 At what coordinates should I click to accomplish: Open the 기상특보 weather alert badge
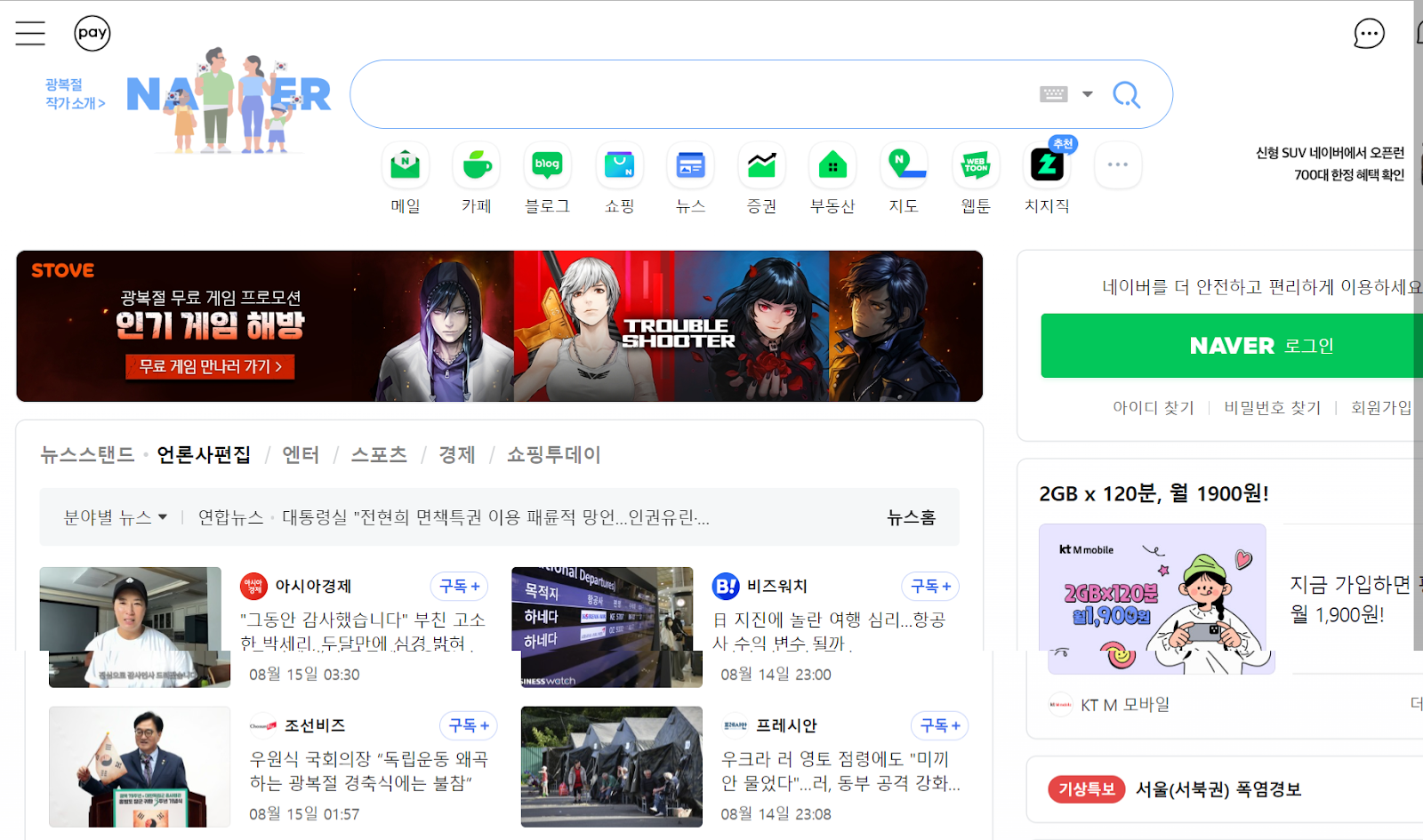[x=1086, y=788]
